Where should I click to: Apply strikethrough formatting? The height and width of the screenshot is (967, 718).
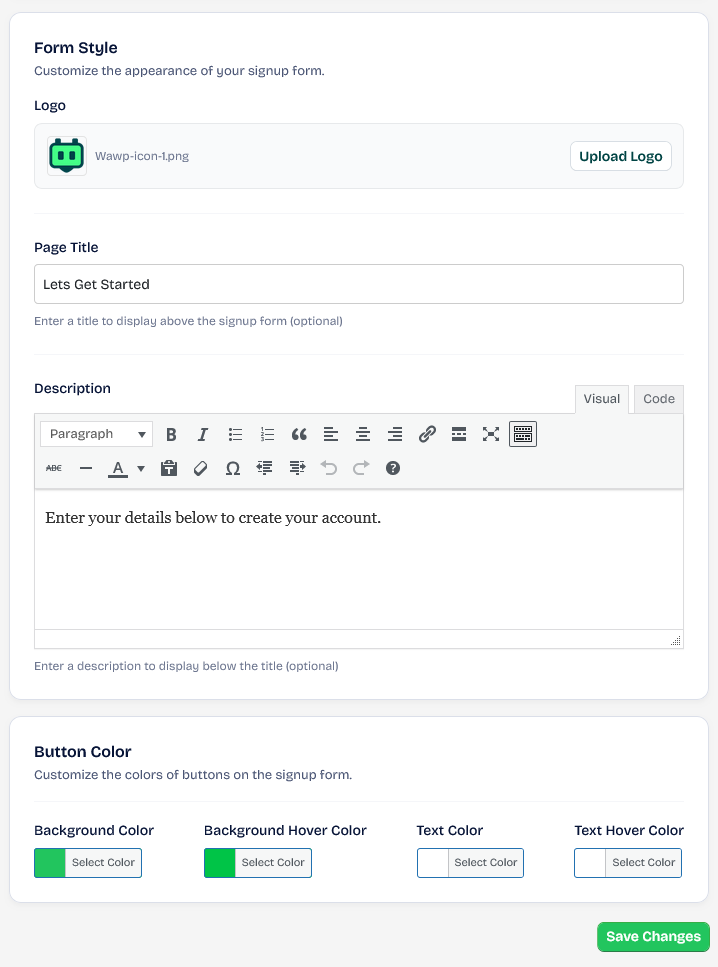[54, 468]
